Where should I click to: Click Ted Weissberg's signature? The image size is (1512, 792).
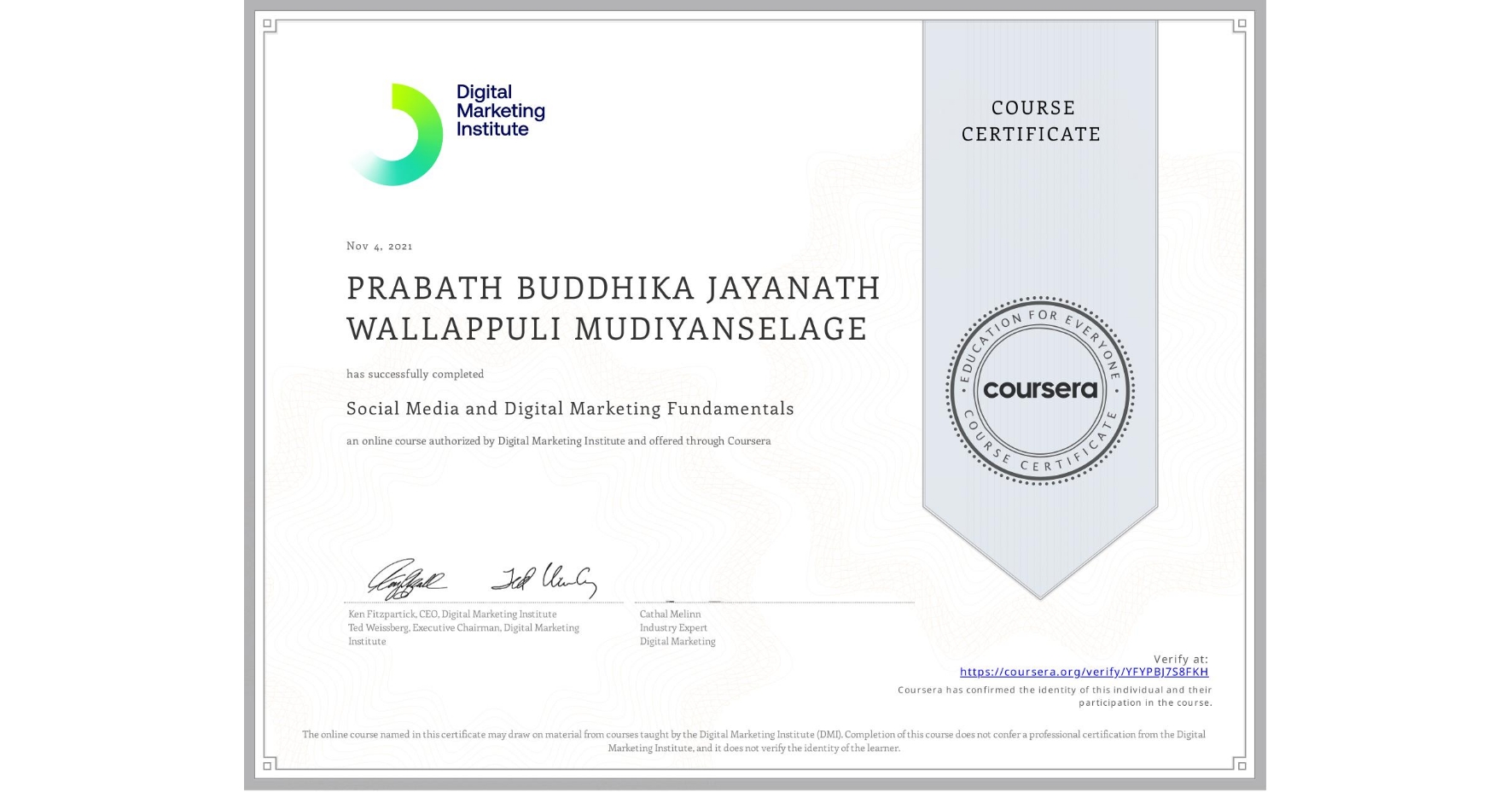(x=544, y=579)
